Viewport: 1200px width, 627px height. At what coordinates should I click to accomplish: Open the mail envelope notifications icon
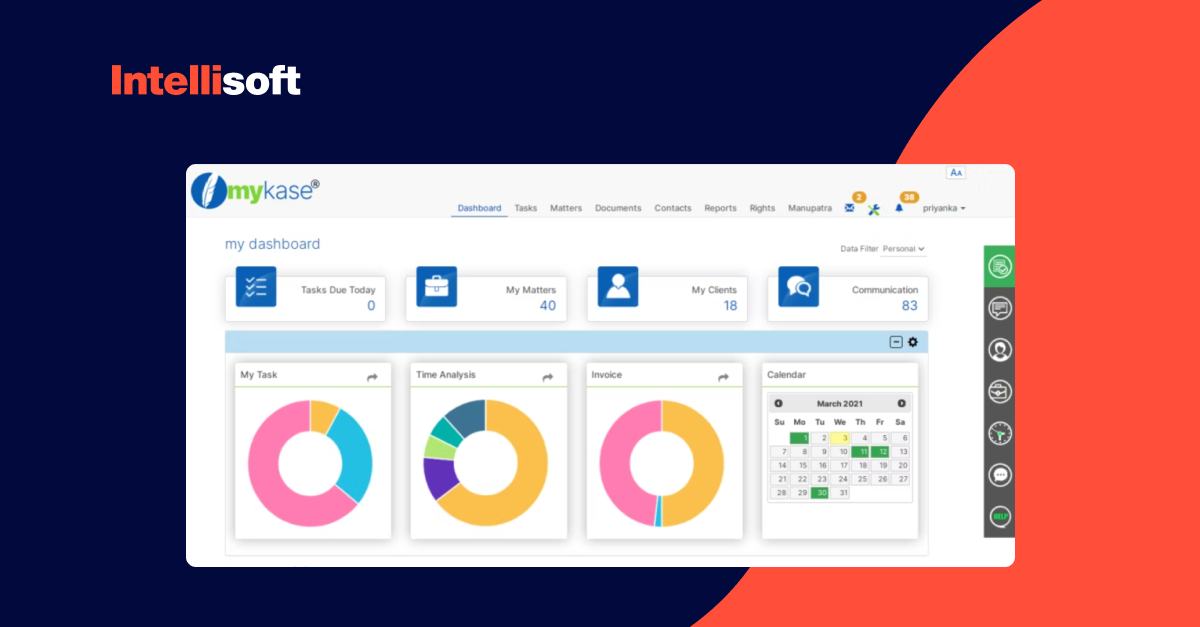850,208
